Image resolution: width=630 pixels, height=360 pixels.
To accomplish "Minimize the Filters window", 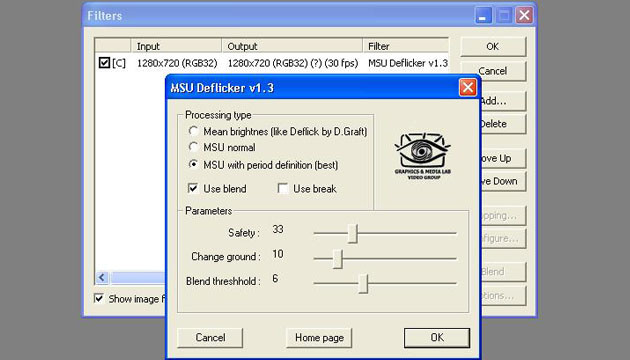I will click(x=483, y=16).
